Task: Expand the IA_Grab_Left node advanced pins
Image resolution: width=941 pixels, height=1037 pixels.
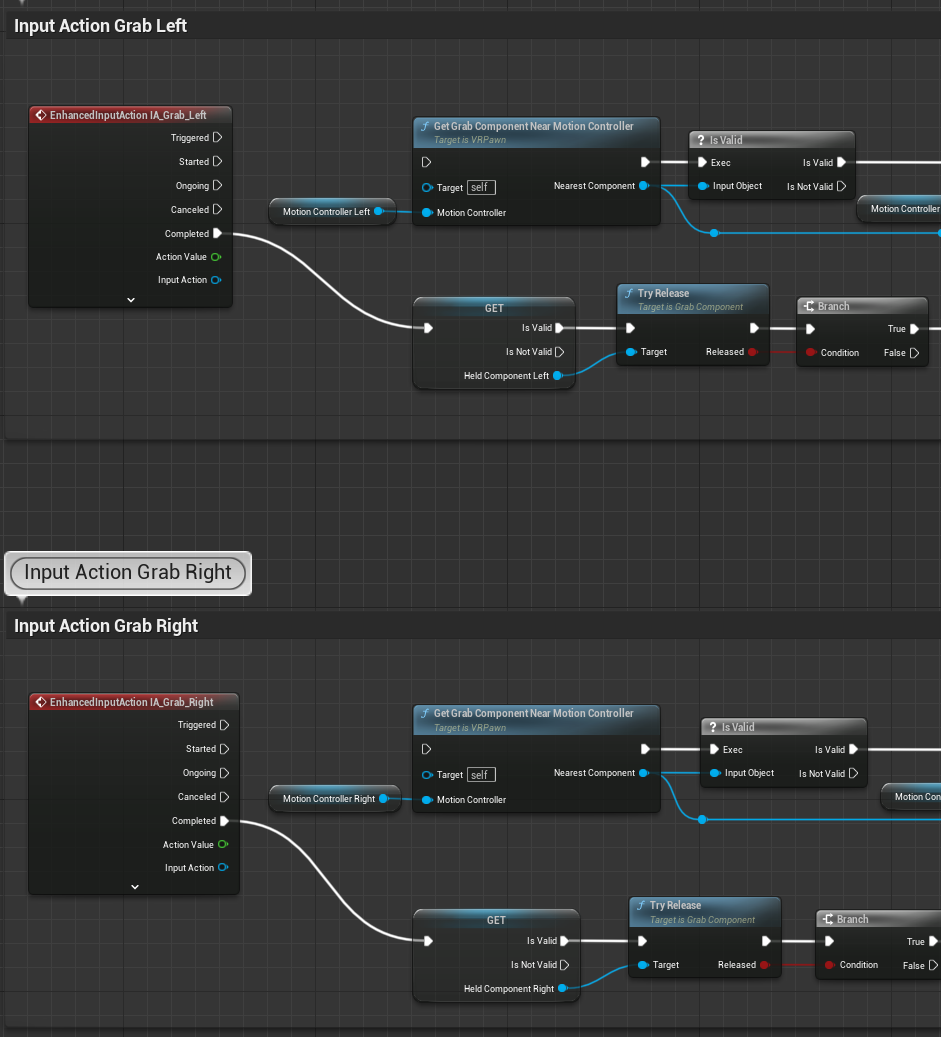Action: [130, 299]
